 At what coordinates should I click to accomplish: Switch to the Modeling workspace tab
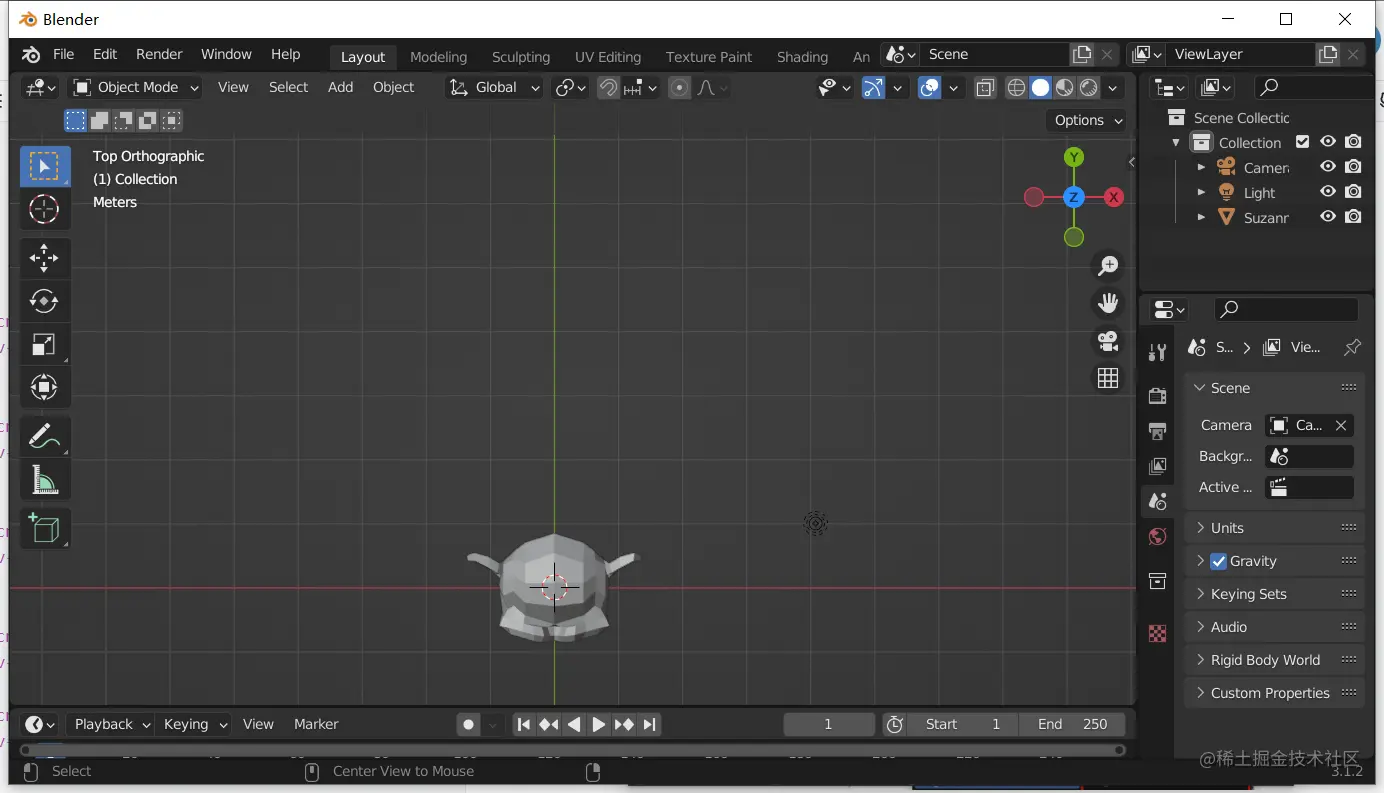click(438, 57)
